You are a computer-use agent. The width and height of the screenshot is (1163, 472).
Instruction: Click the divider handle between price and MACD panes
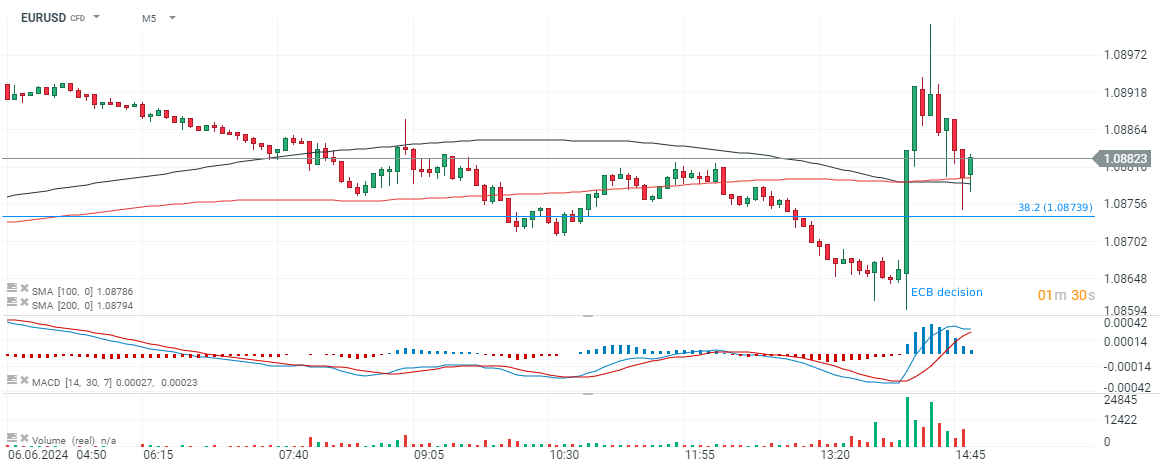588,315
